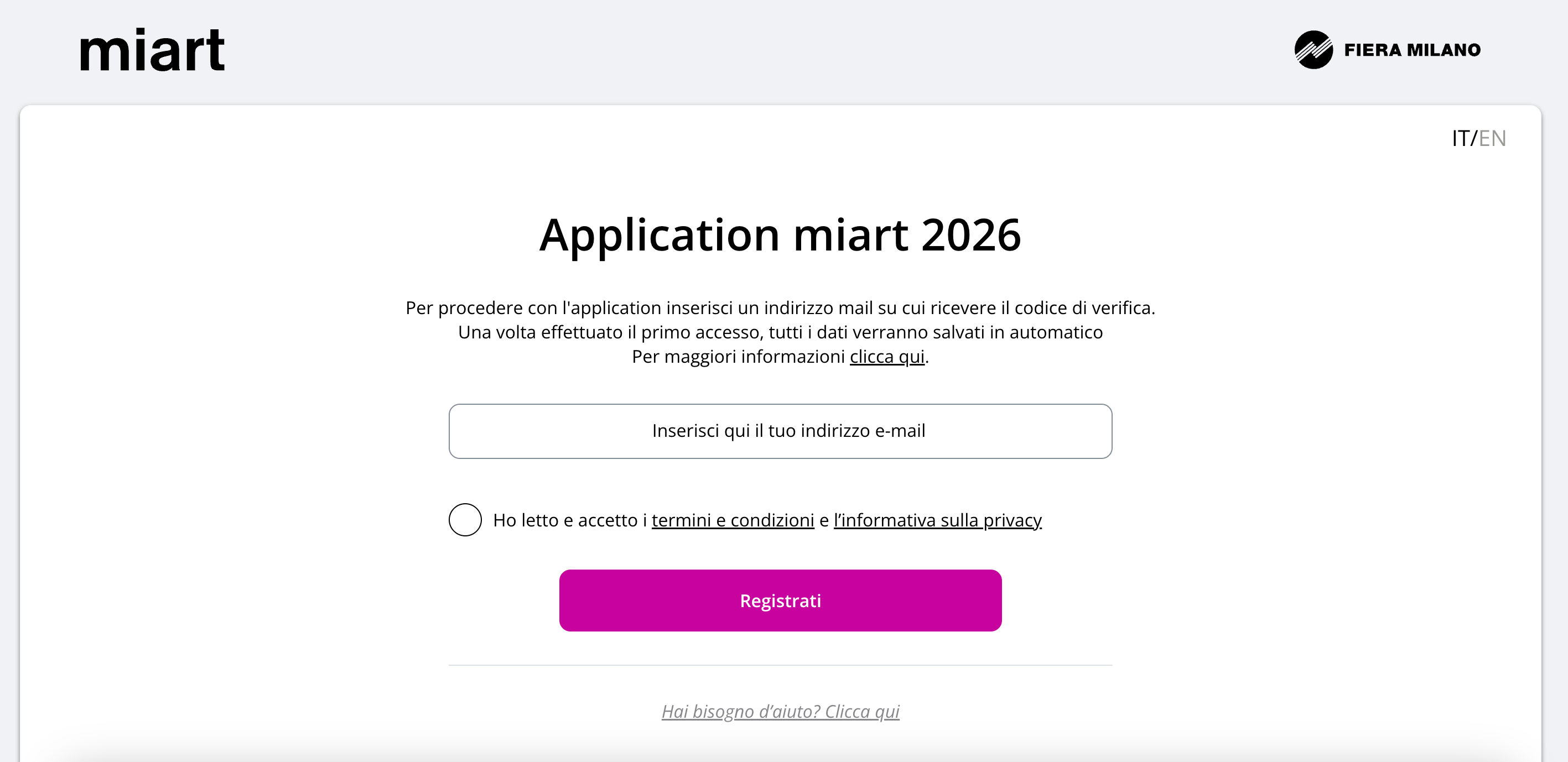Open the 'termini e condizioni' link
The width and height of the screenshot is (1568, 762).
click(x=733, y=520)
